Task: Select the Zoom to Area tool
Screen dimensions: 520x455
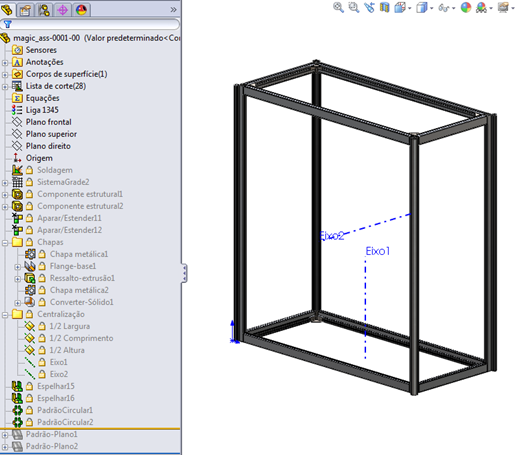Action: 354,7
